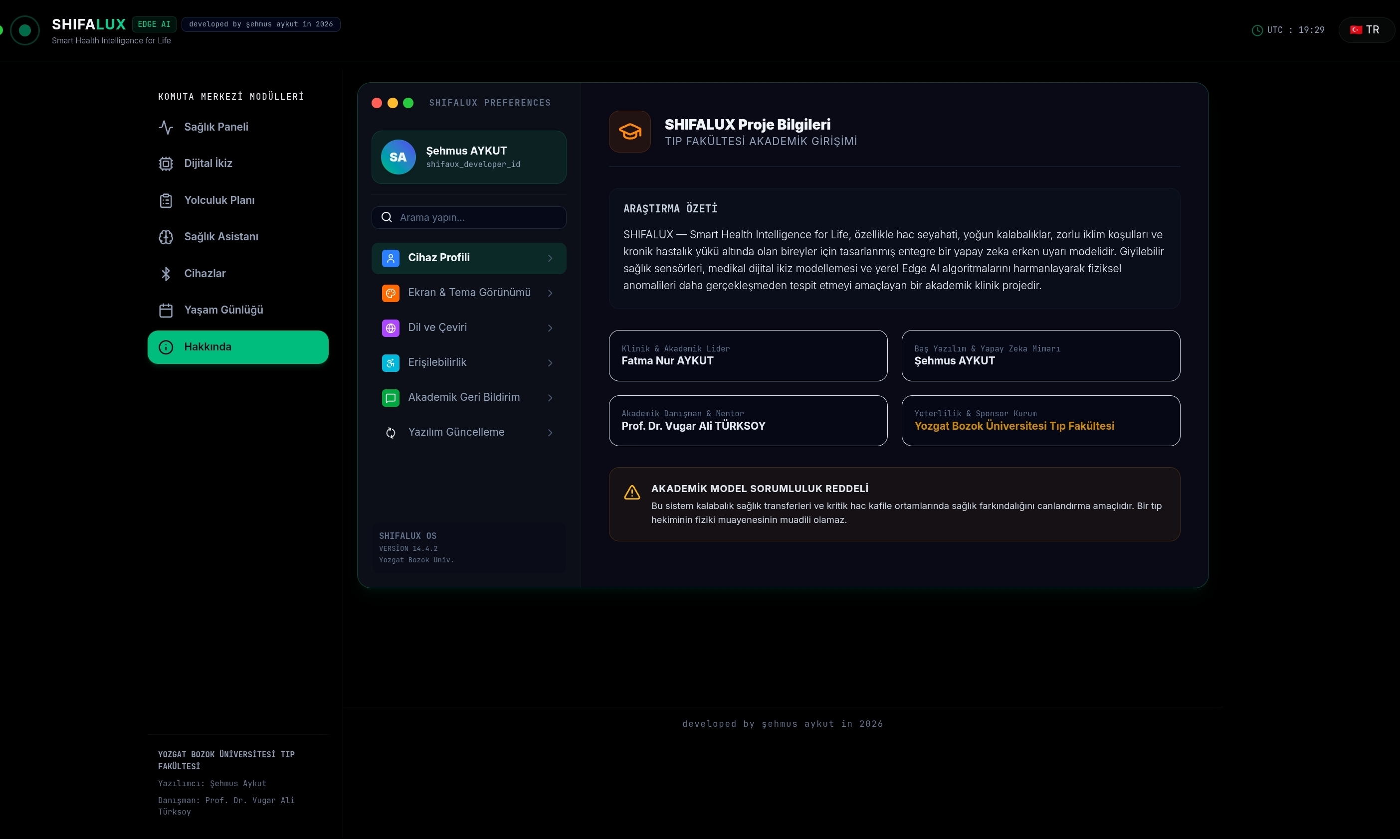The height and width of the screenshot is (840, 1400).
Task: Expand Yazılım Güncelleme chevron
Action: point(550,433)
